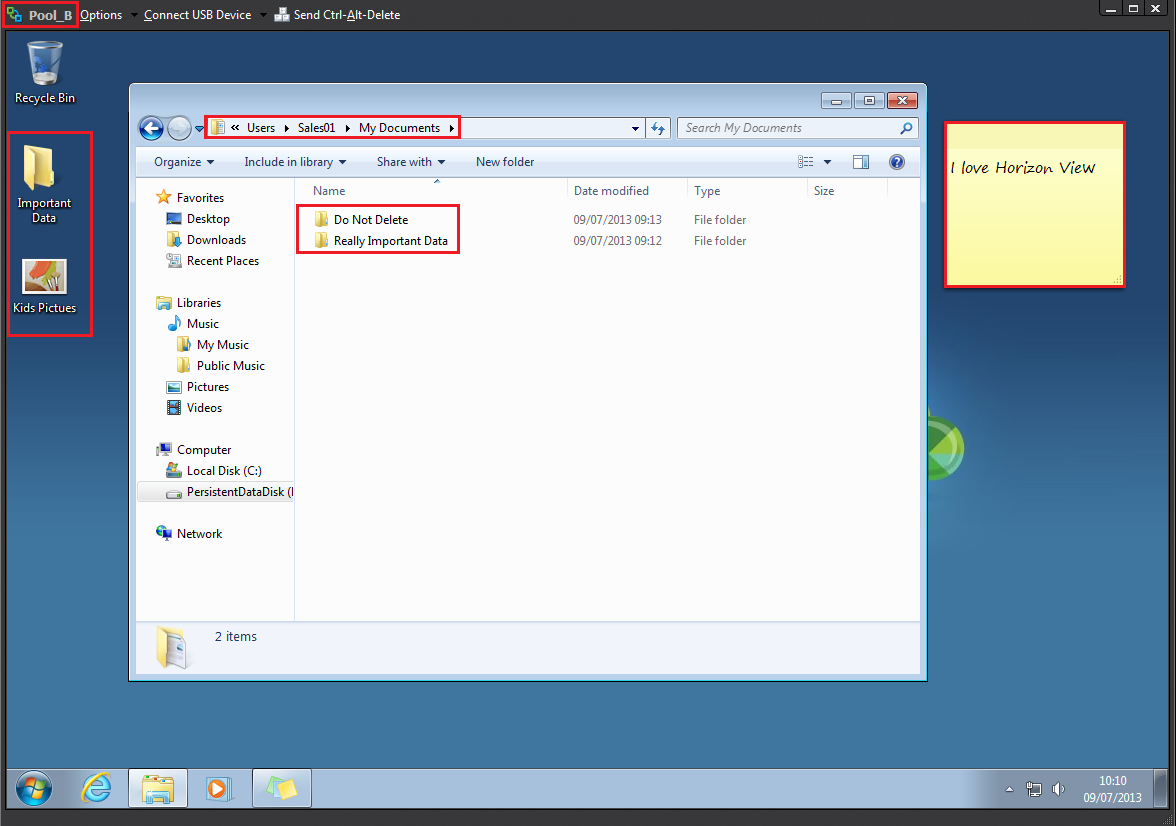Open the Connect USB Device menu
Screen dimensions: 1176x826
point(198,15)
